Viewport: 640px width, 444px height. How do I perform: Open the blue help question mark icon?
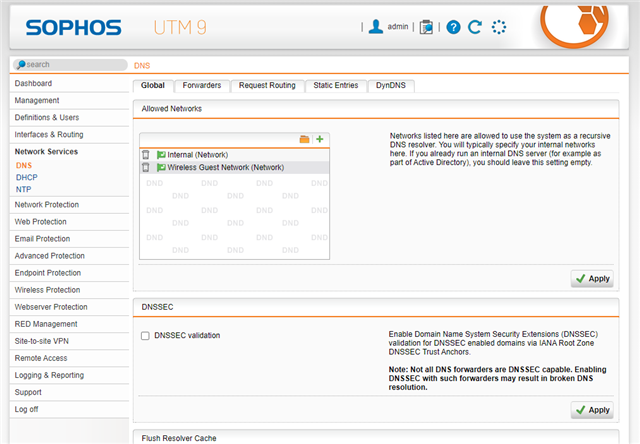click(453, 27)
